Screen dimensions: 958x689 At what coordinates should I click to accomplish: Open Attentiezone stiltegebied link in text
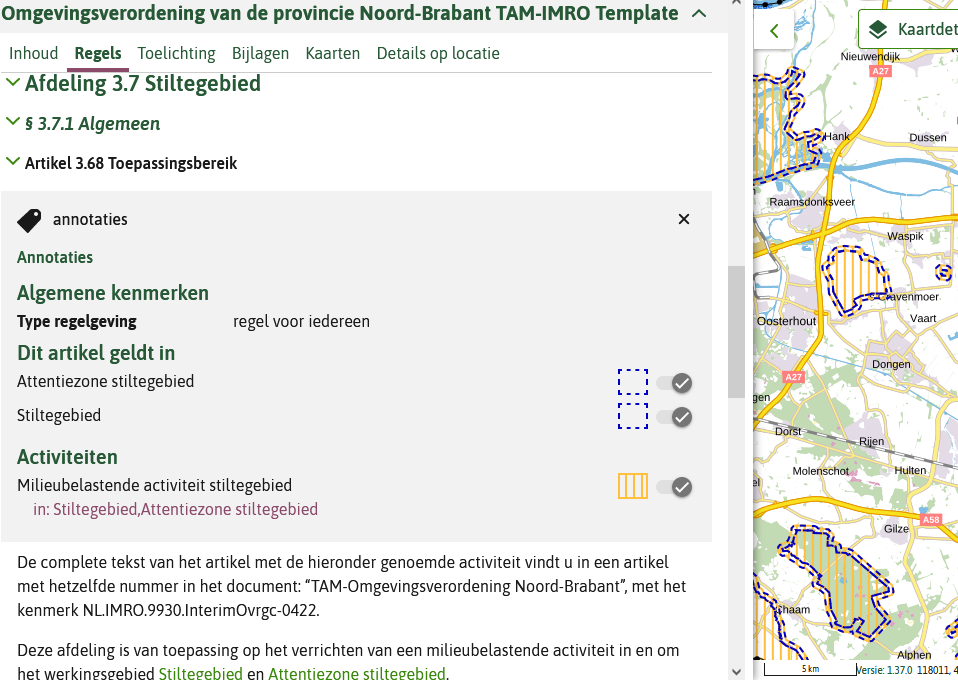[357, 674]
